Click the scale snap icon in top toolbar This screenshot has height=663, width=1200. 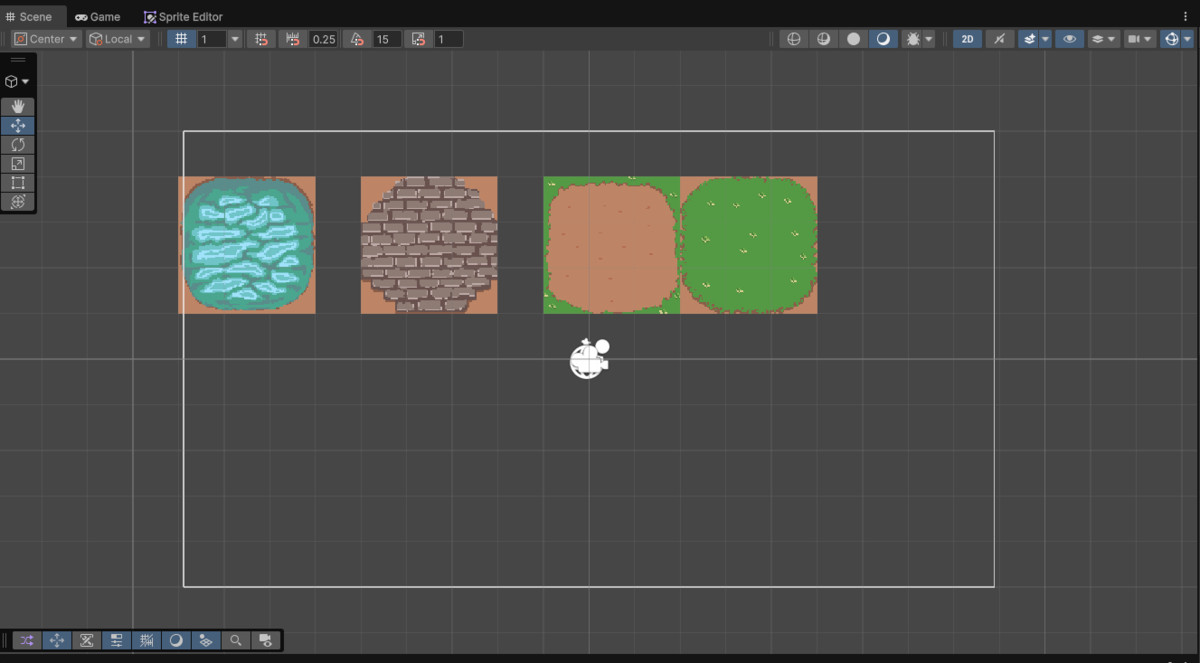(x=419, y=39)
